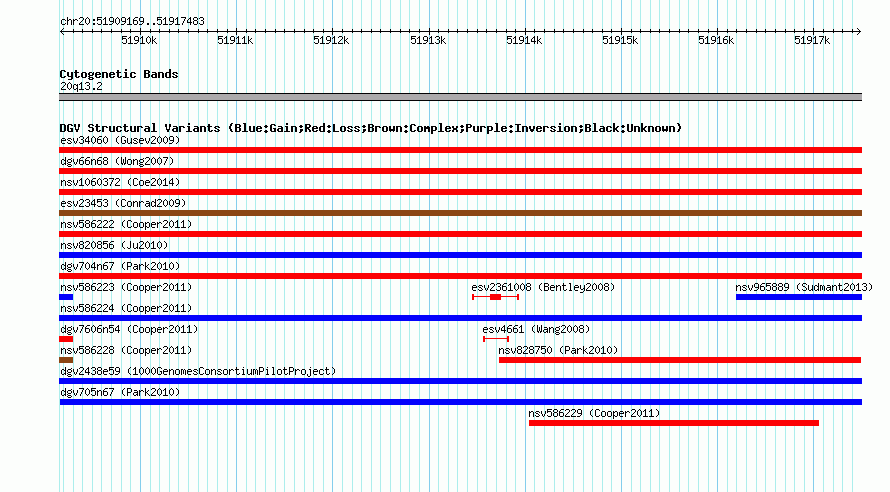The height and width of the screenshot is (492, 890).
Task: Click the esv4661 red interval glyph
Action: tap(496, 339)
